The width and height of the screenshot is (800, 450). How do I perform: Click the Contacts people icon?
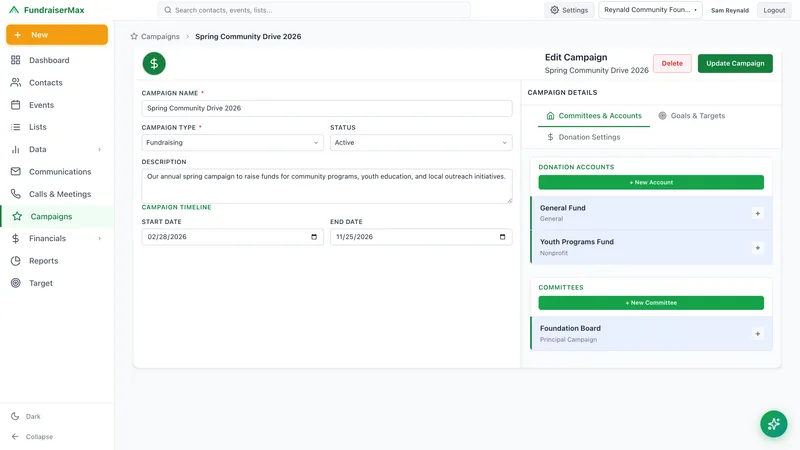tap(16, 82)
